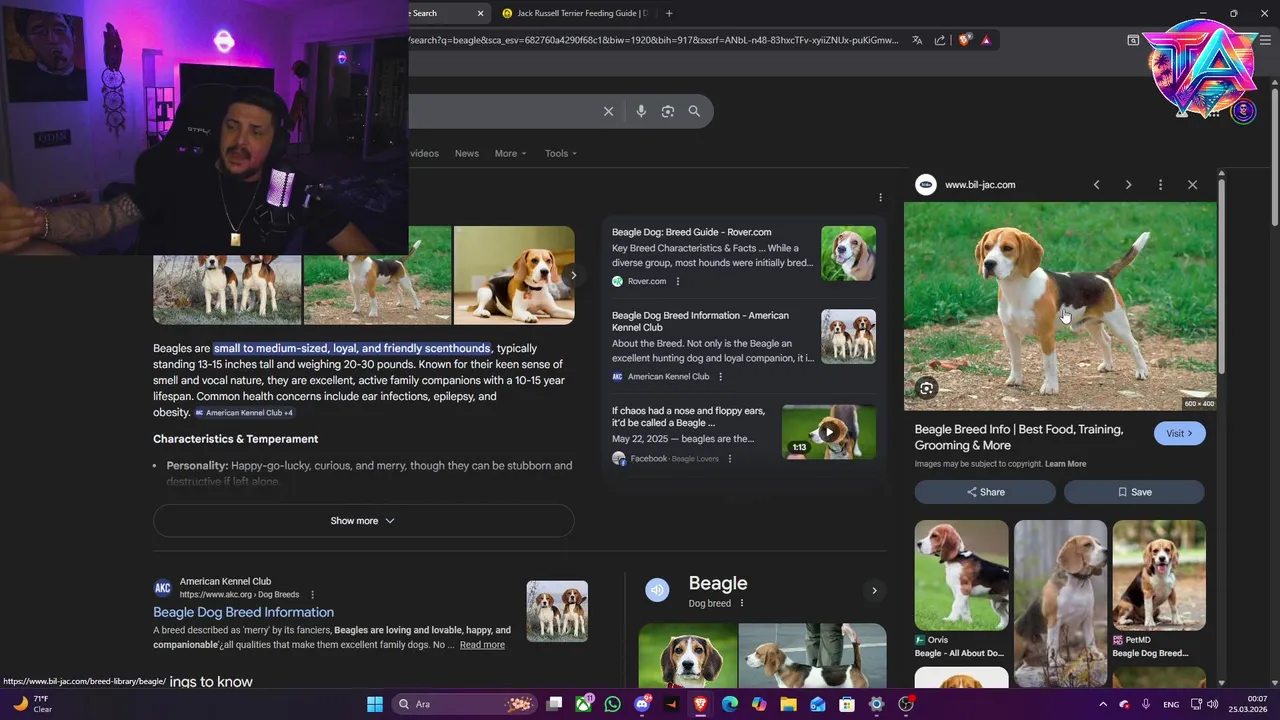Expand sources chip American Kennel Club +4
This screenshot has width=1280, height=720.
pos(244,413)
